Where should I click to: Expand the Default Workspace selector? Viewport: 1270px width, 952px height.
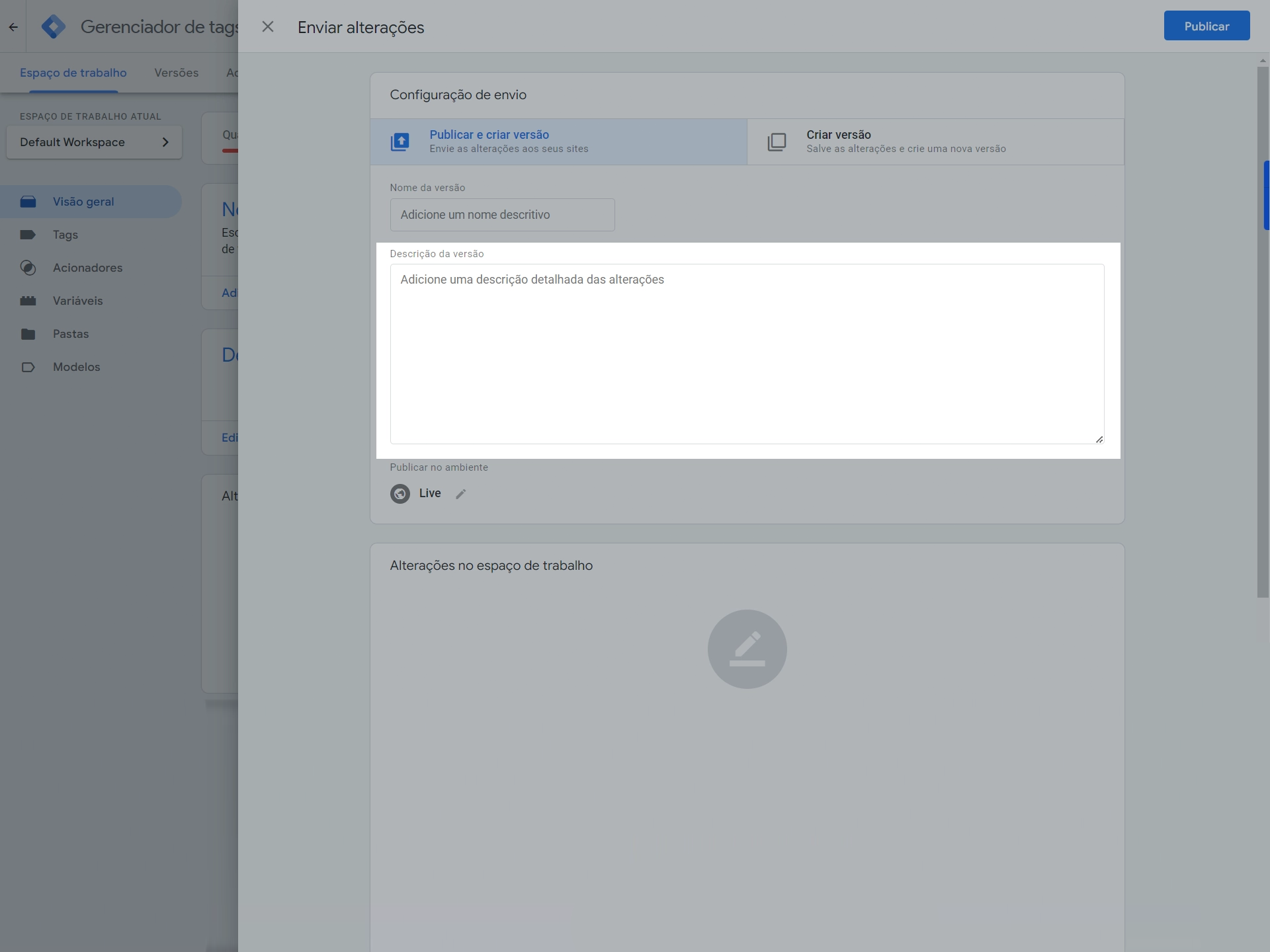(94, 142)
